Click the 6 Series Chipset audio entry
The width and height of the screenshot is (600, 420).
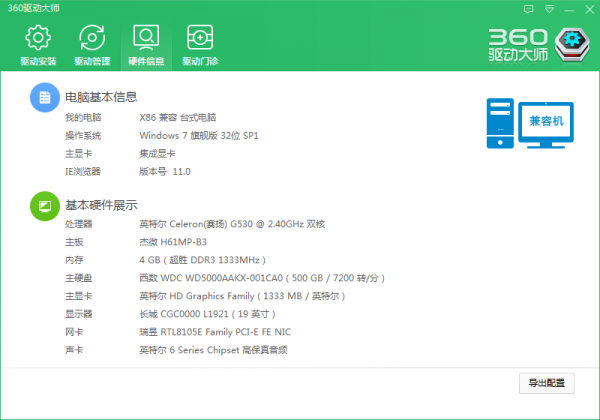[x=214, y=350]
